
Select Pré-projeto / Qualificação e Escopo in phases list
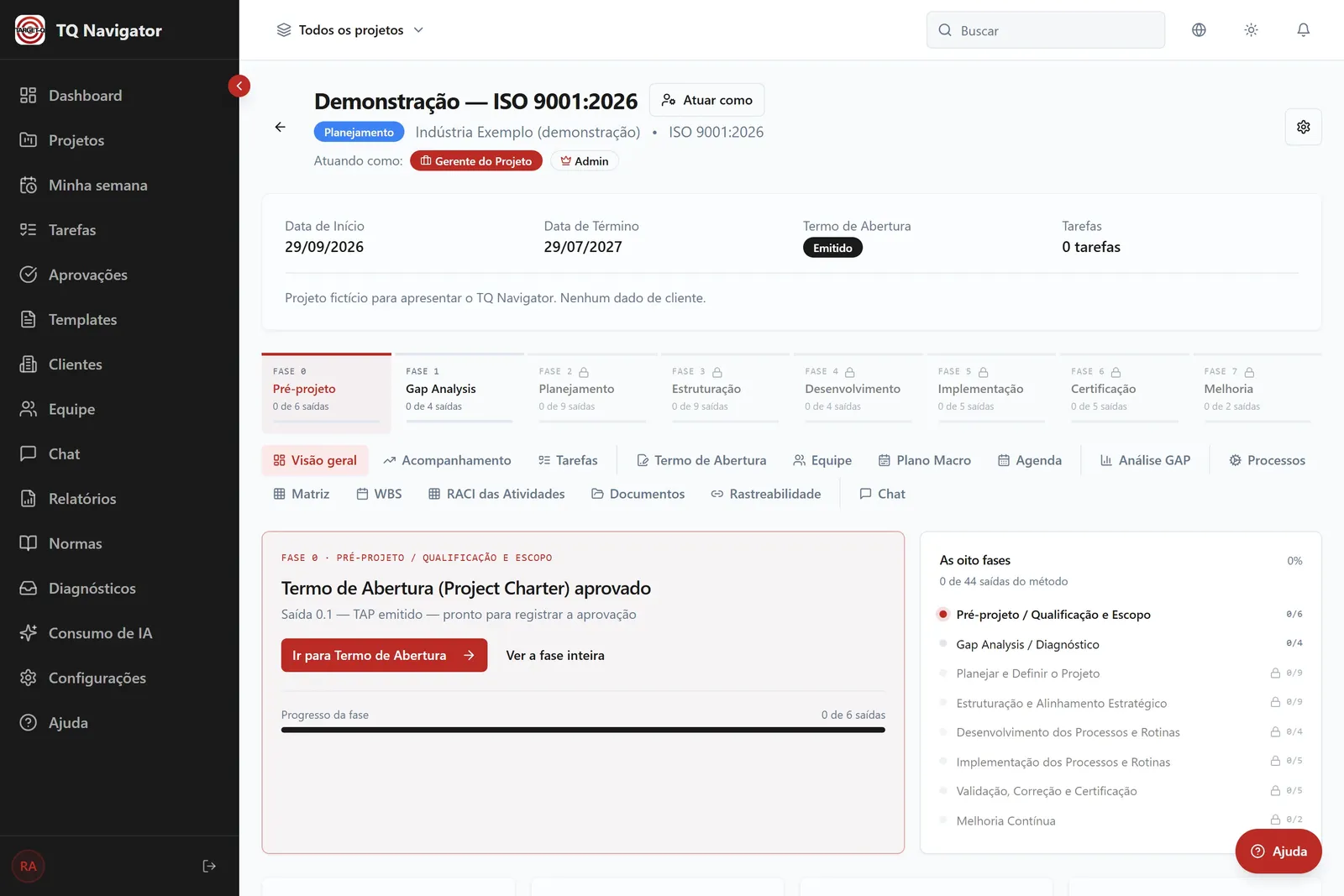1121,615
